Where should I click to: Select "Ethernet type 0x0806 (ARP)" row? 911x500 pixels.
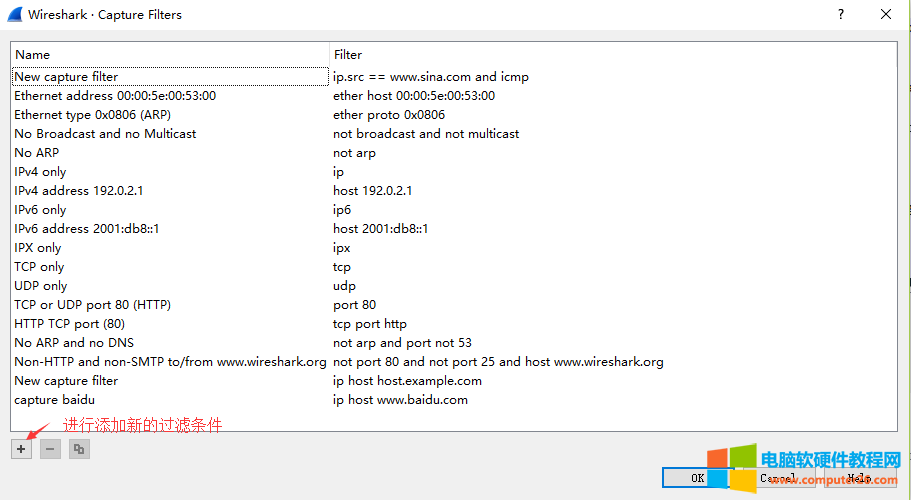92,115
